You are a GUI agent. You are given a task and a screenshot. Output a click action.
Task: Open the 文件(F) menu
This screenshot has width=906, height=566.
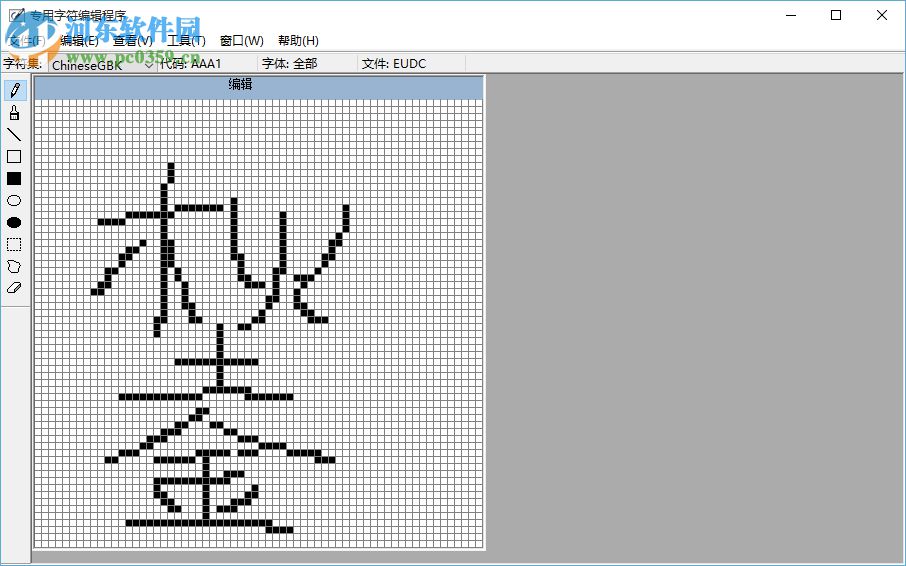click(27, 40)
